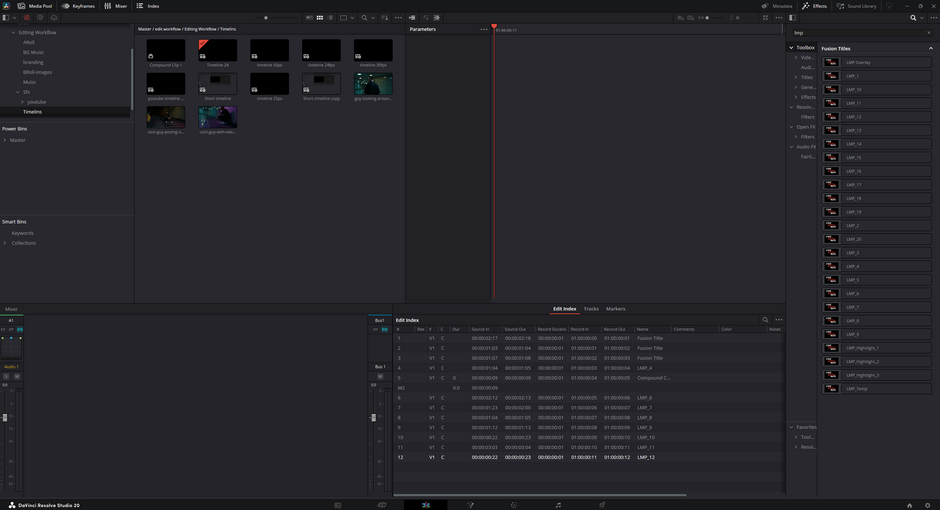Toggle the Metadata panel
The height and width of the screenshot is (510, 940).
coord(777,6)
